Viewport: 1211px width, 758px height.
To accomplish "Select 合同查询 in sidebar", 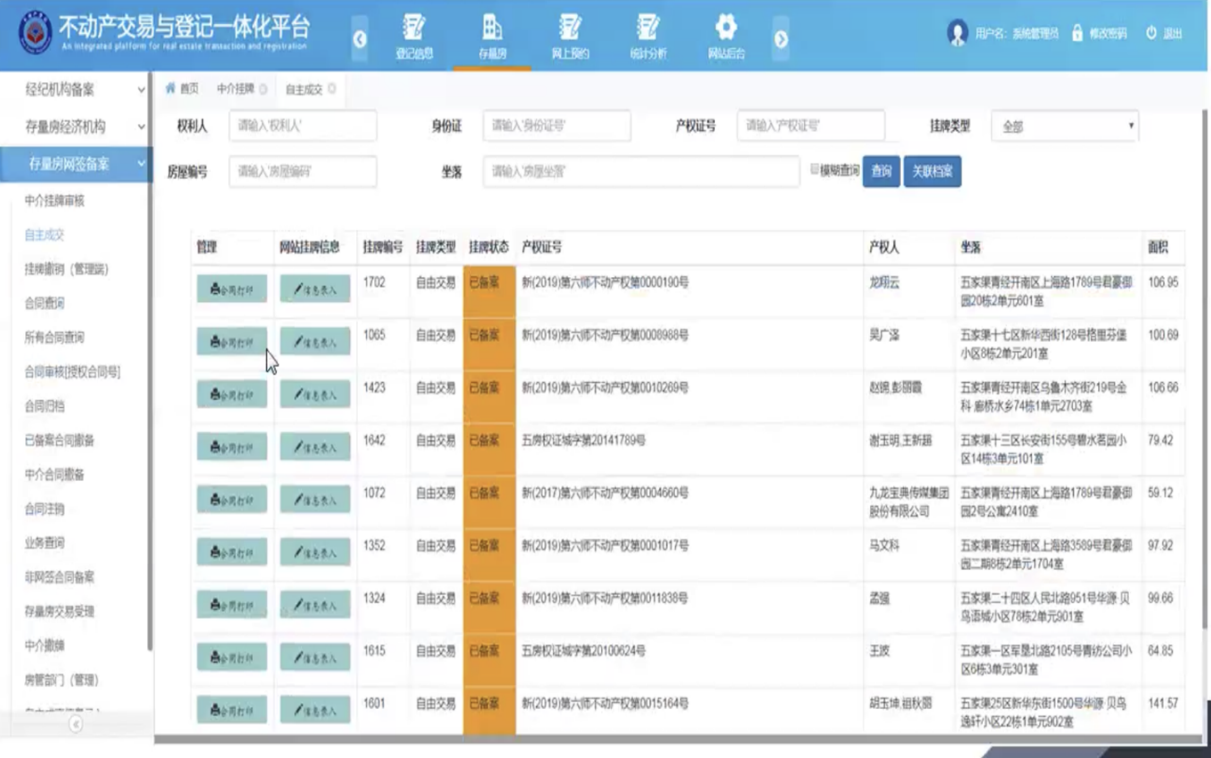I will 44,303.
